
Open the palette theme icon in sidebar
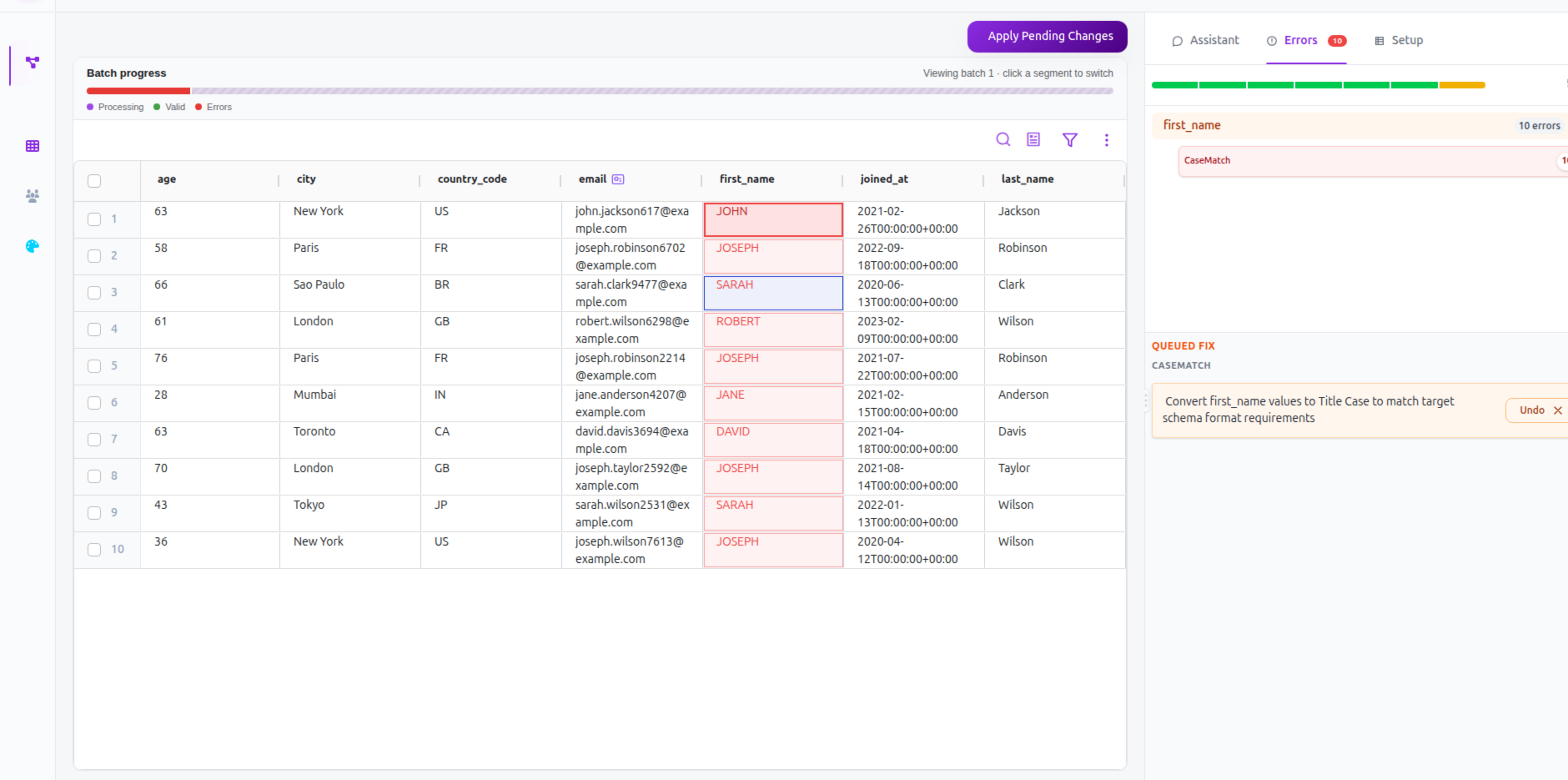(x=32, y=246)
